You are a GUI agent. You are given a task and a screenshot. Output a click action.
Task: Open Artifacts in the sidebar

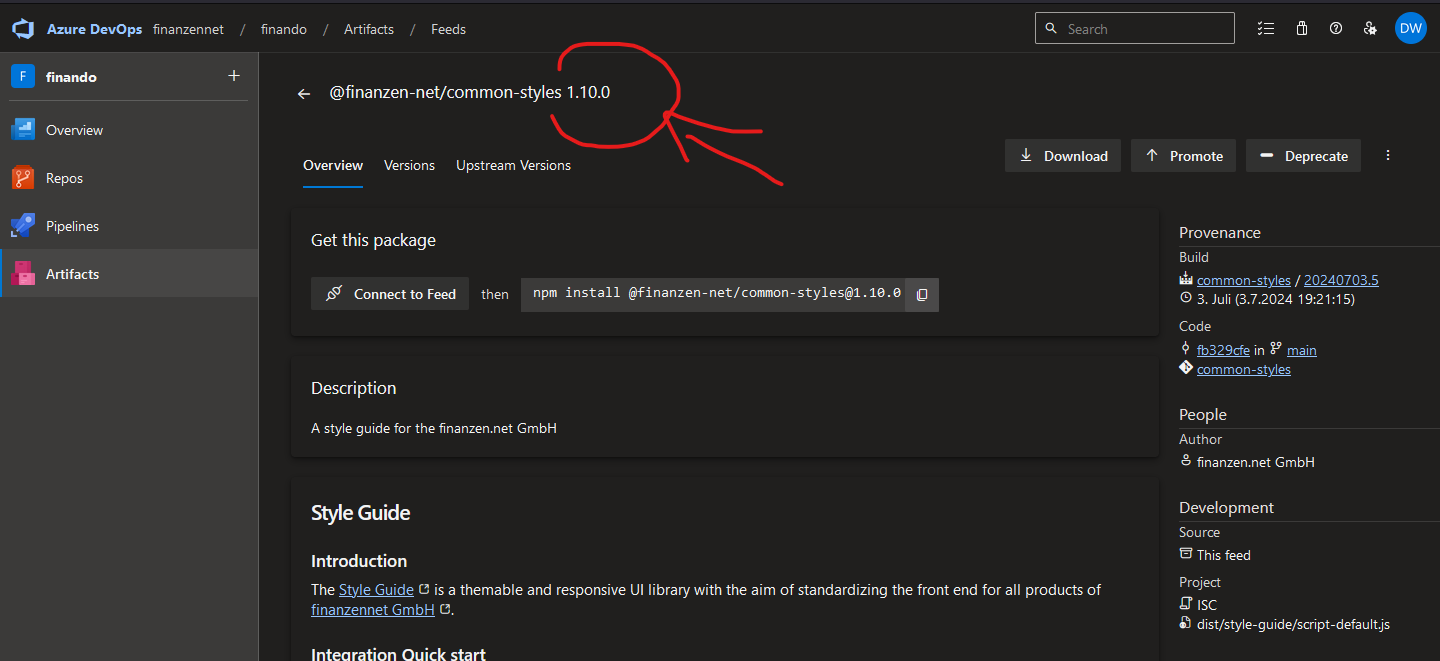129,274
